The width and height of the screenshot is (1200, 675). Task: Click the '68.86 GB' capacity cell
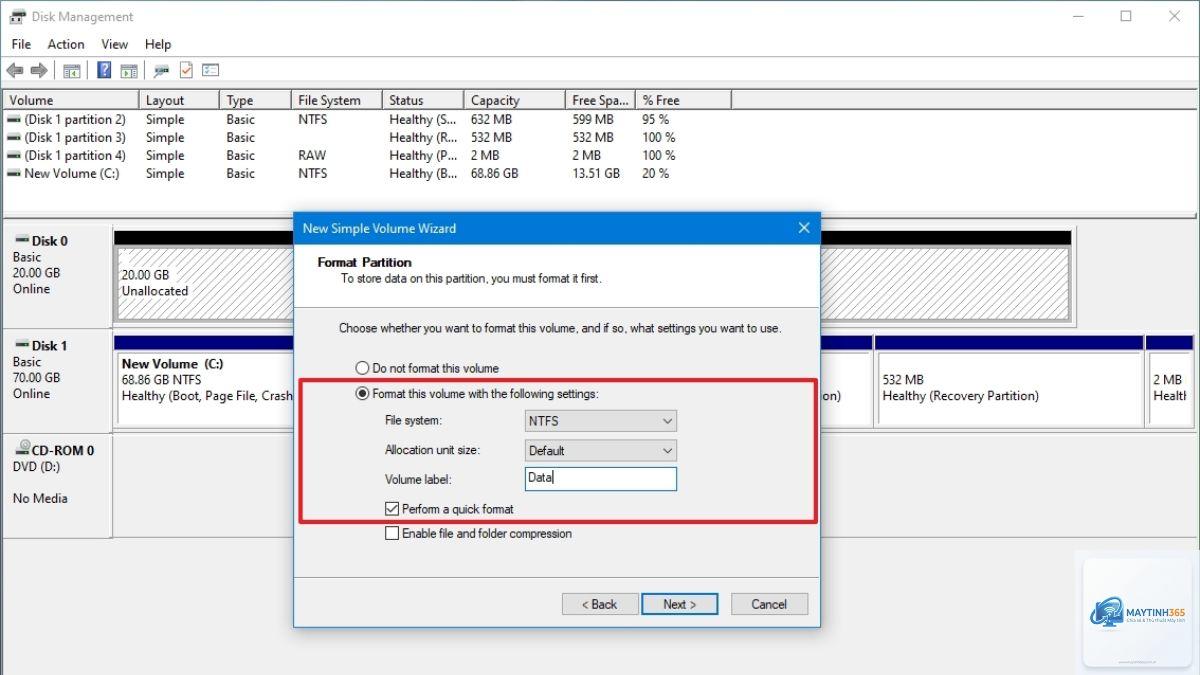tap(494, 173)
